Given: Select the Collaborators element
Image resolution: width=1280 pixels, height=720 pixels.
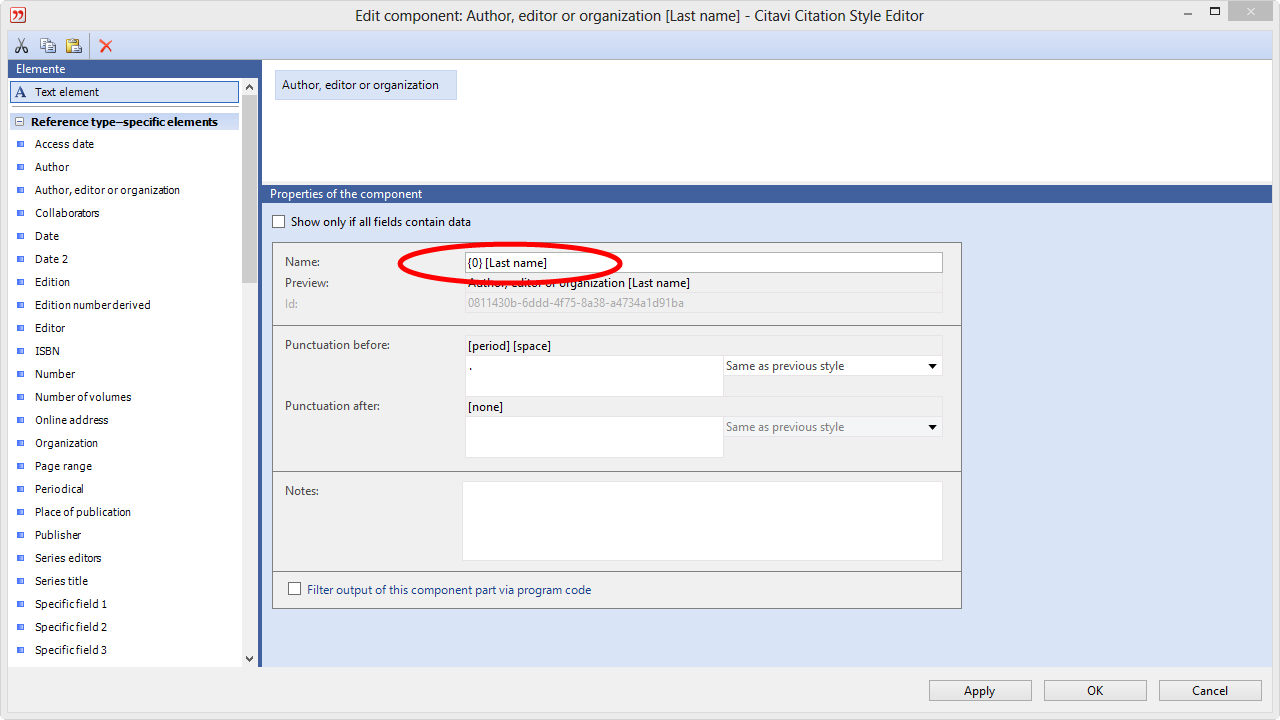Looking at the screenshot, I should (x=67, y=213).
